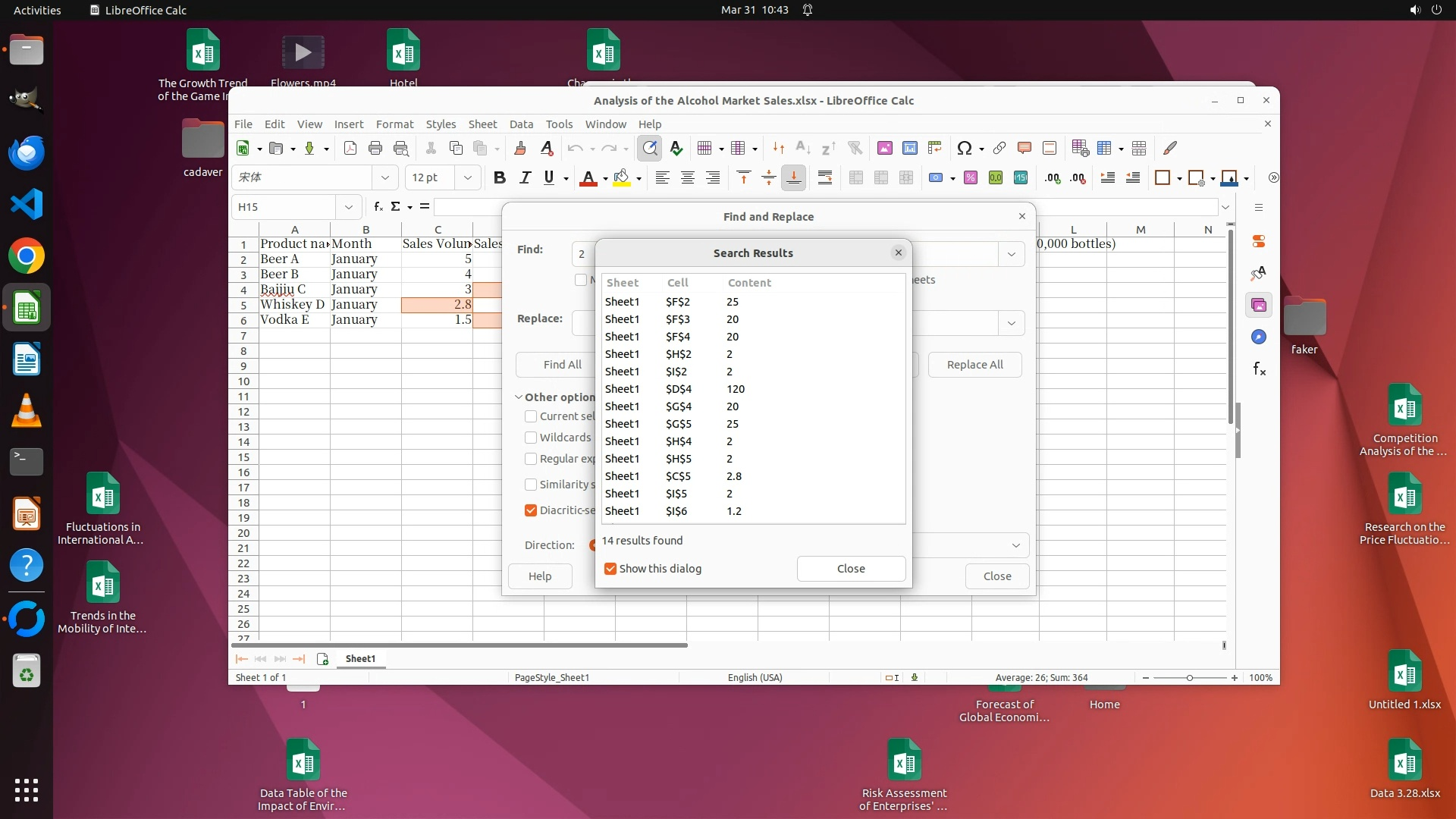Image resolution: width=1456 pixels, height=819 pixels.
Task: Click the zoom slider in status bar
Action: coord(1189,678)
